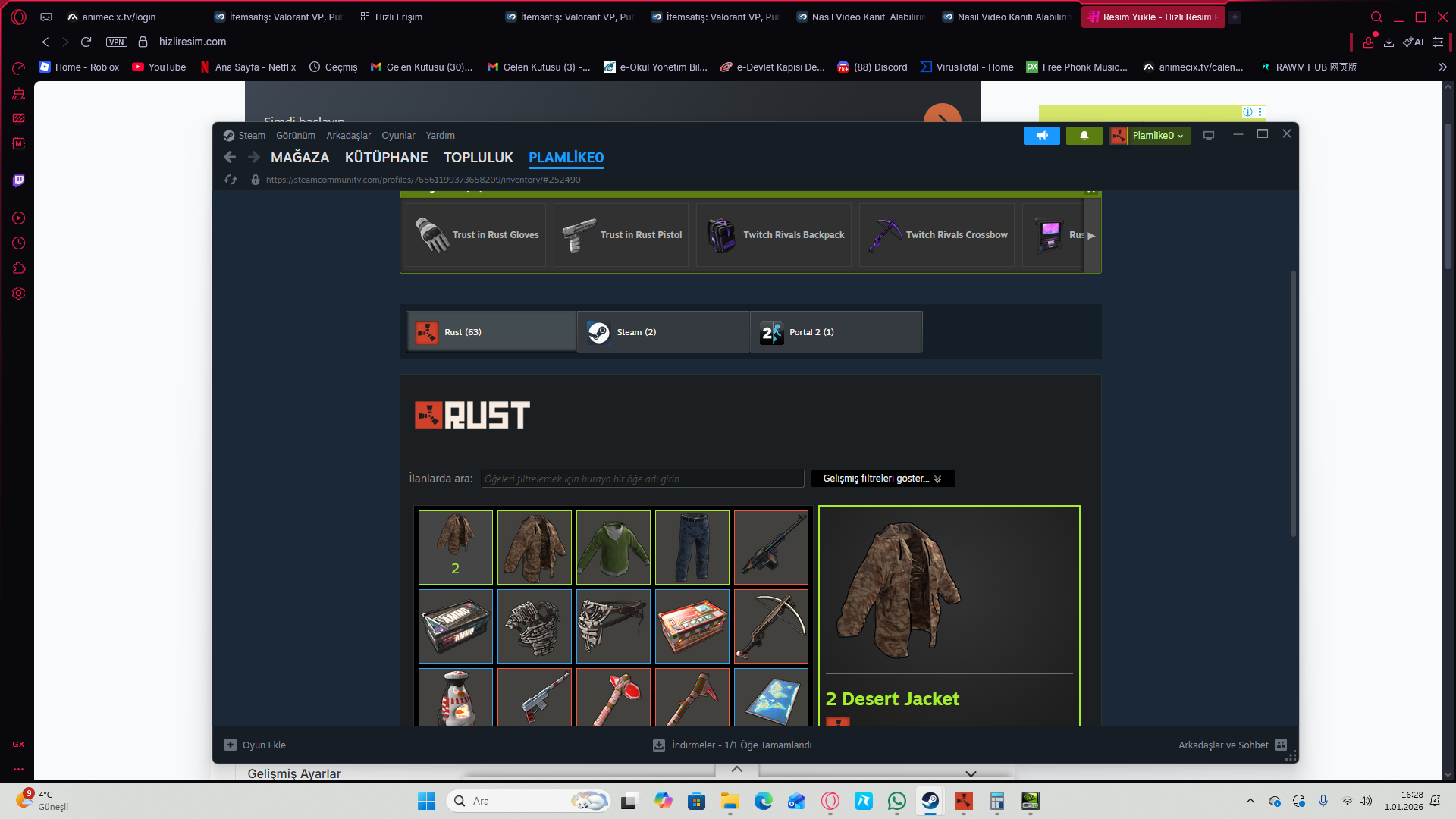Open the Twitch Rivals Crossbow item
1456x819 pixels.
click(x=937, y=235)
